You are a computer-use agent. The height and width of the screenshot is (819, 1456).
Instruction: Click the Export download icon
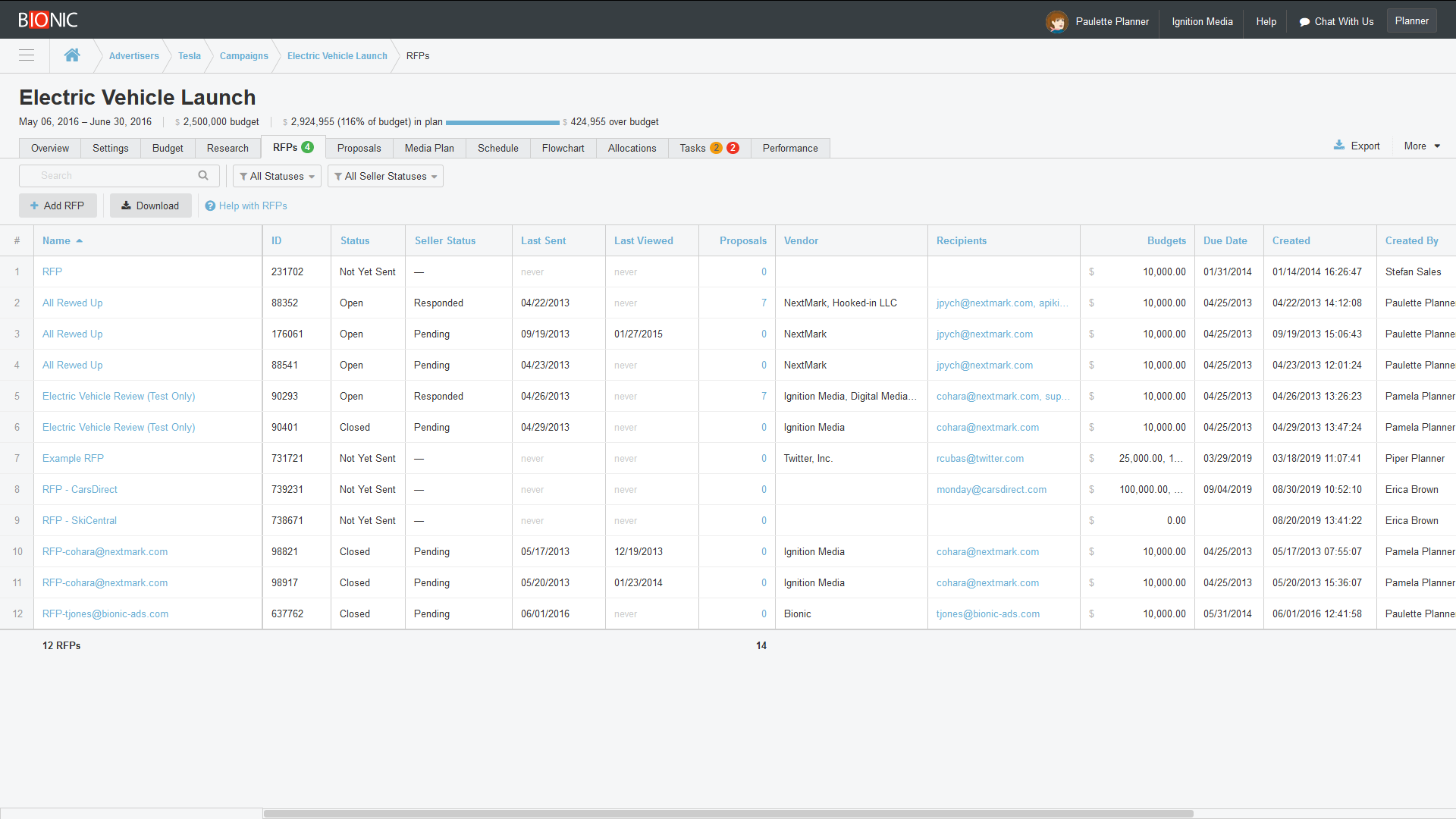click(x=1340, y=145)
